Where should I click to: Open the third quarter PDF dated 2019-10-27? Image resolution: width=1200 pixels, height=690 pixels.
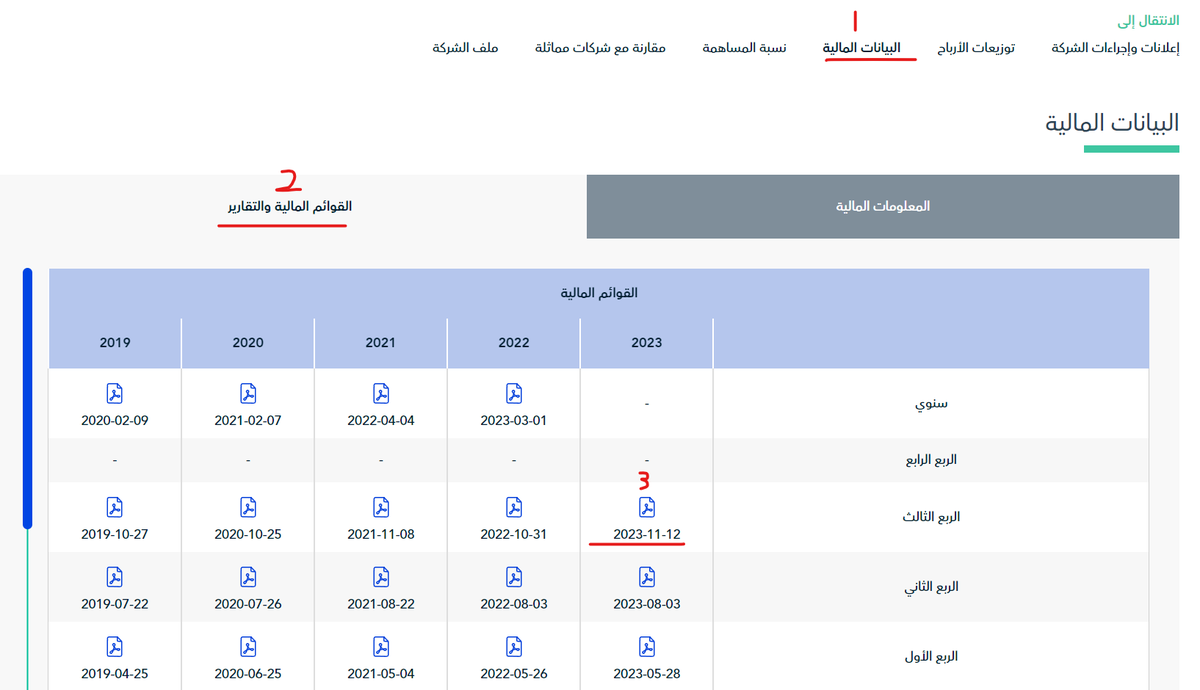(115, 507)
